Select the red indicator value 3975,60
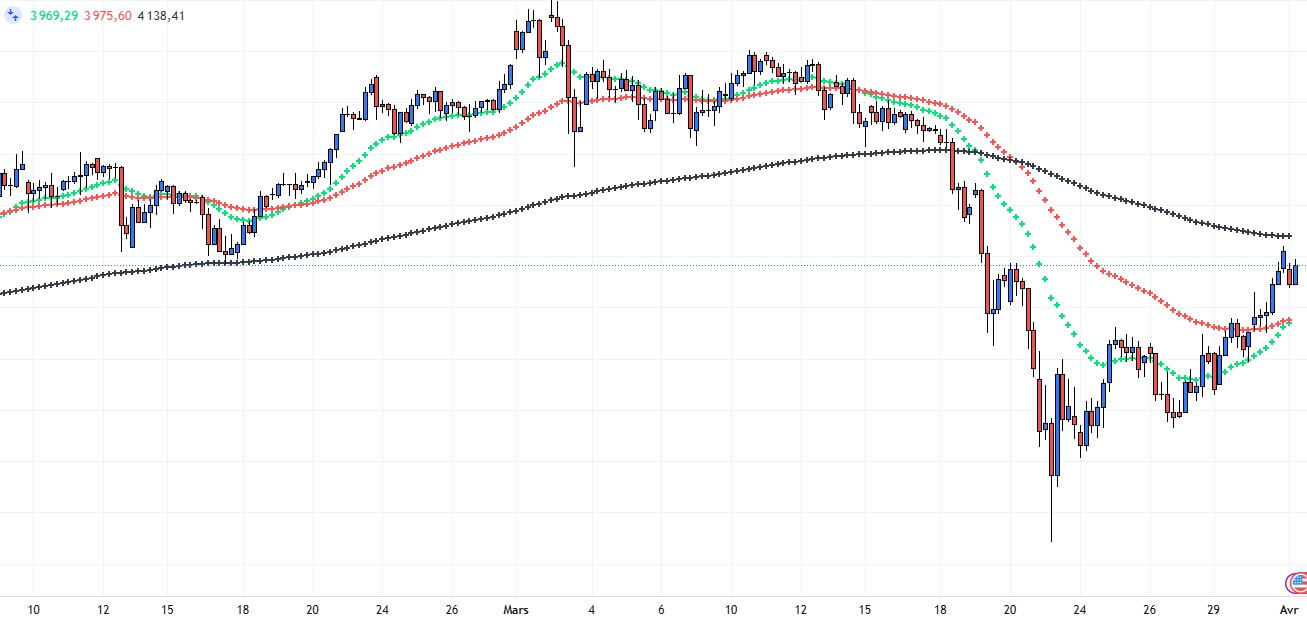Screen dimensions: 1307x620 tap(108, 16)
